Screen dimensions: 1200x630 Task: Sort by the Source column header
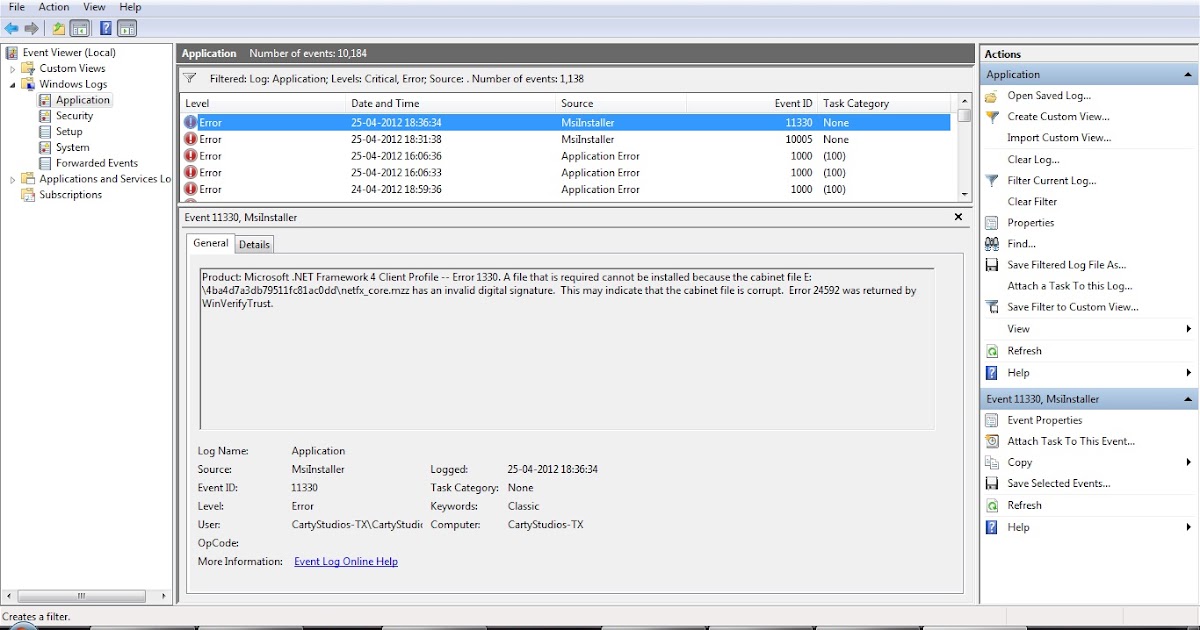pyautogui.click(x=620, y=103)
